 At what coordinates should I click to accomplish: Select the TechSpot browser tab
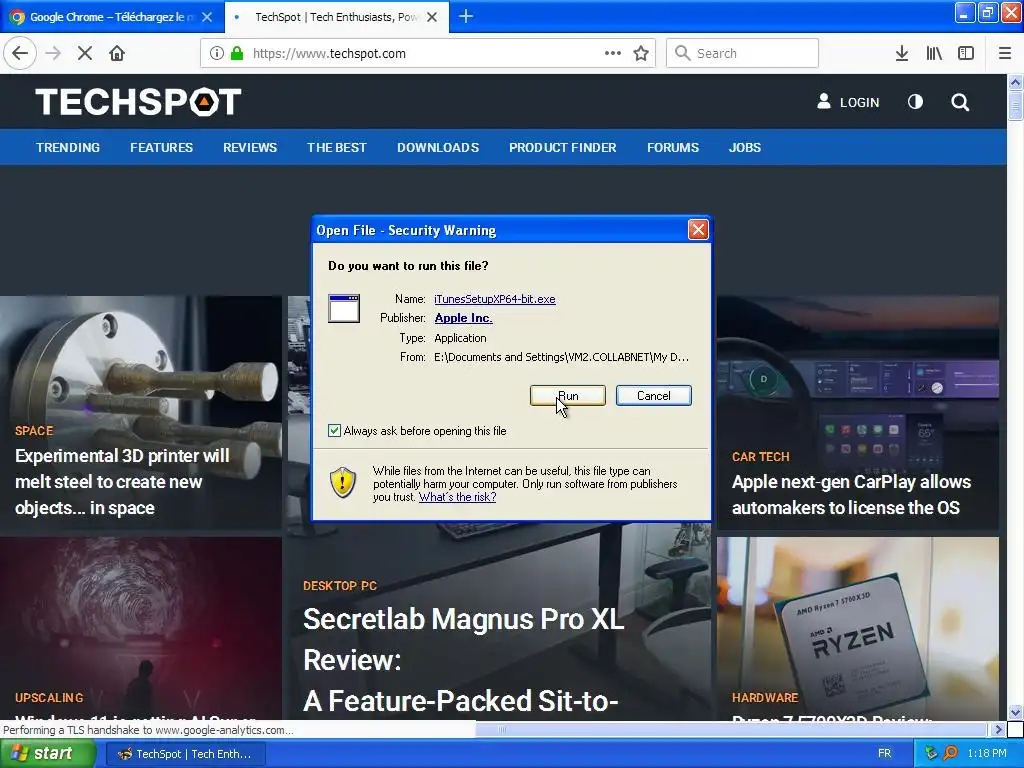(336, 17)
